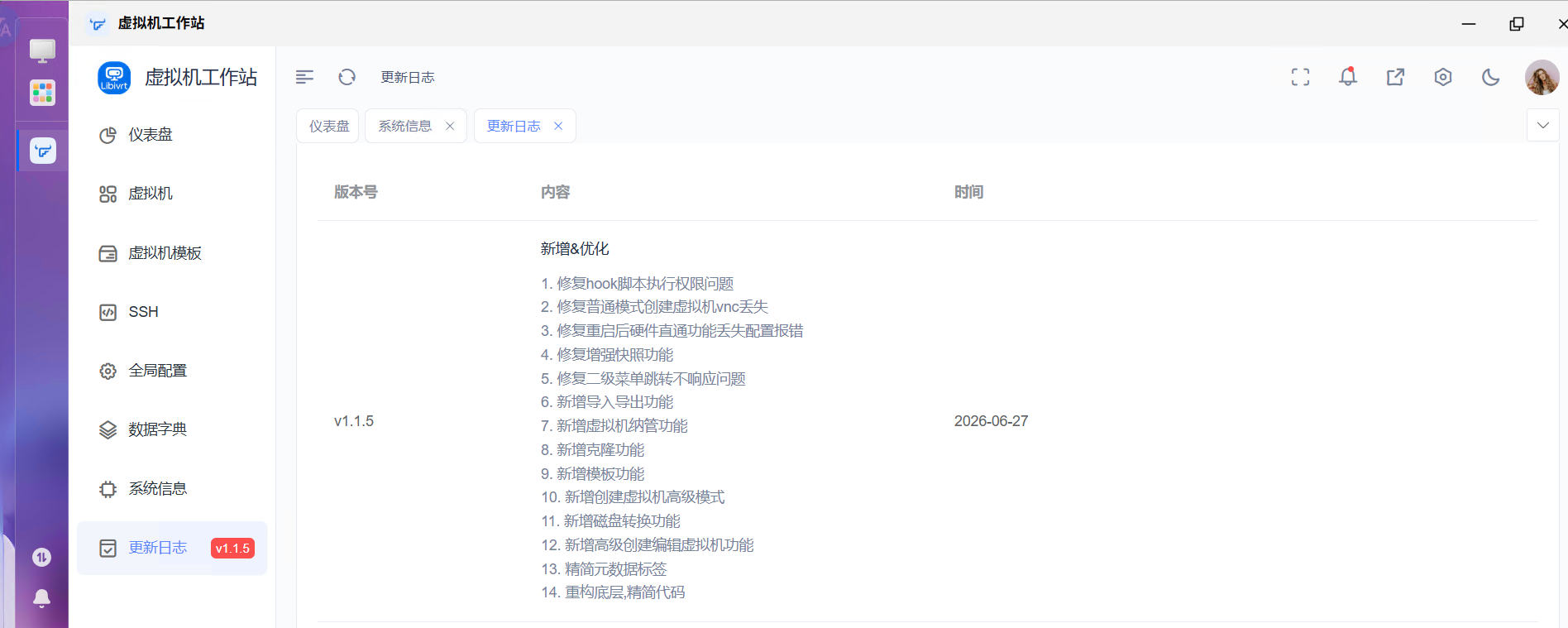The height and width of the screenshot is (628, 1568).
Task: Close the 系统信息 tab
Action: pyautogui.click(x=450, y=126)
